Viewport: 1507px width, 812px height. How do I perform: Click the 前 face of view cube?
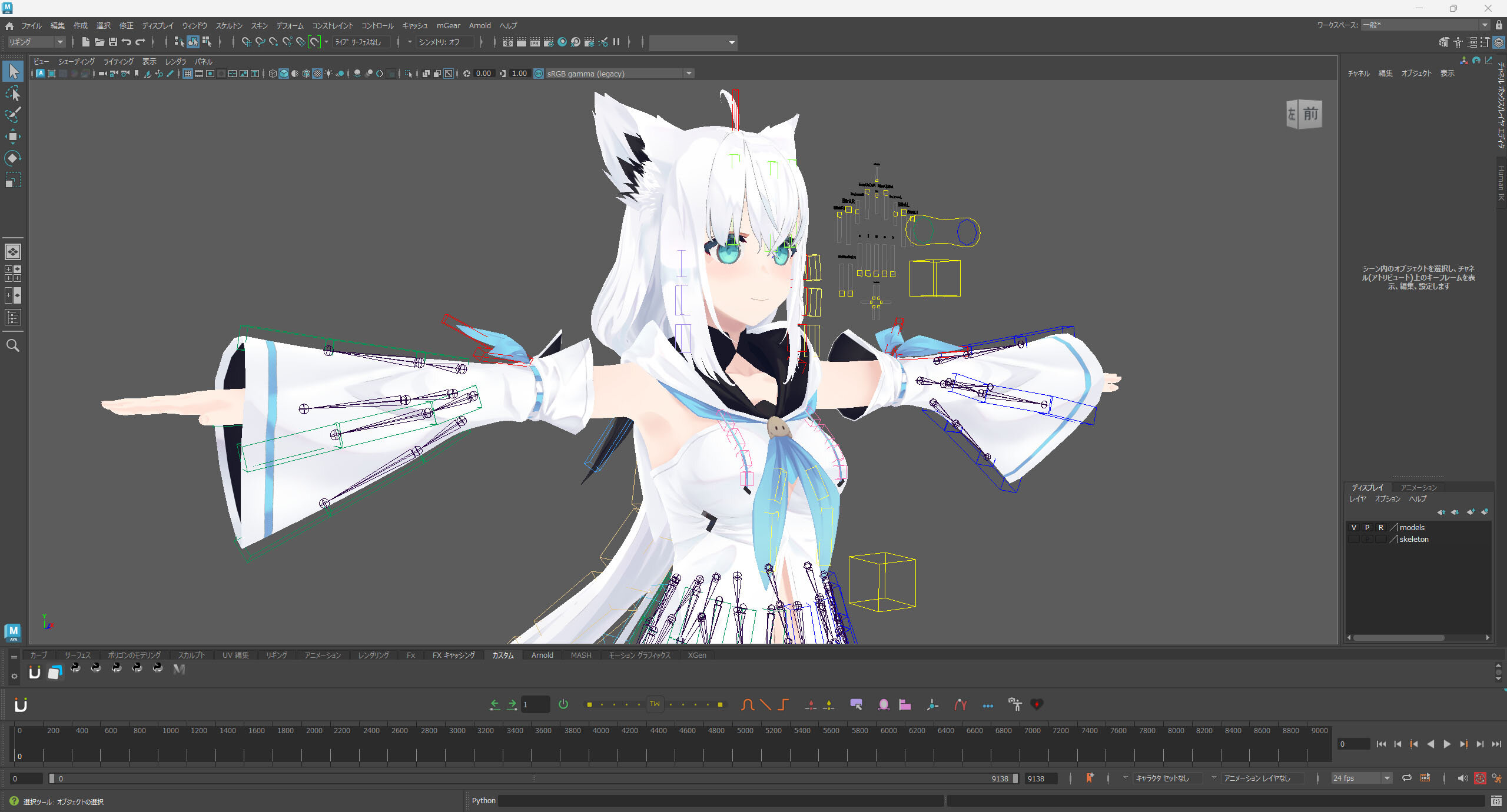1311,114
